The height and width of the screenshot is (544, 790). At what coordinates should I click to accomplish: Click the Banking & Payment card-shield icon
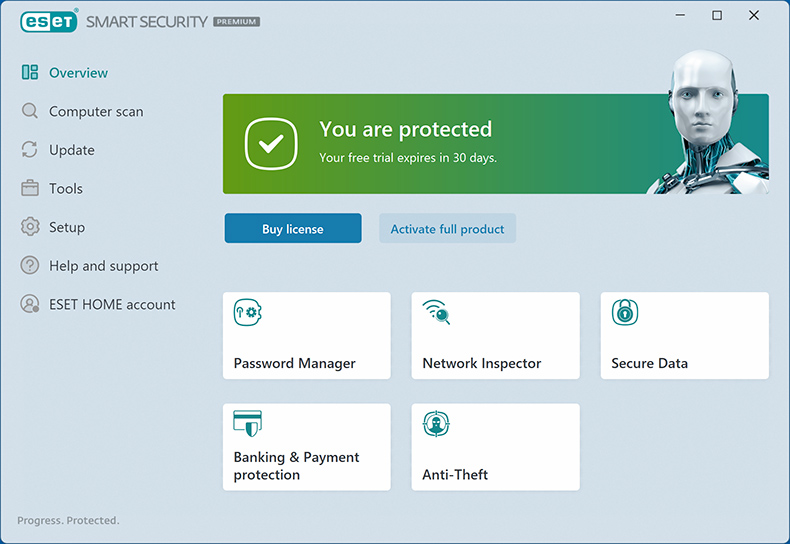(247, 423)
